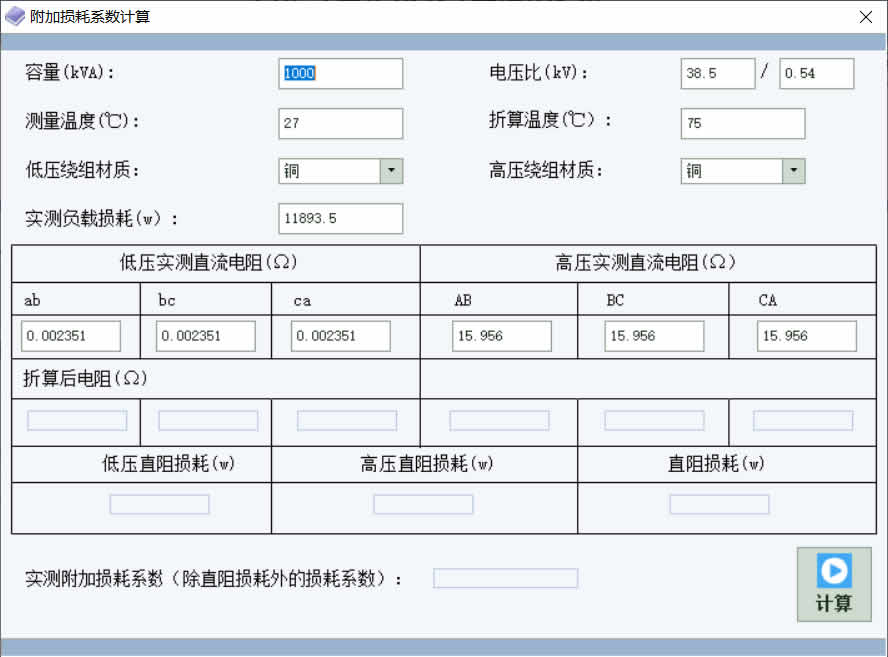Click the 测量温度 input with 27
Viewport: 888px width, 657px height.
(340, 123)
